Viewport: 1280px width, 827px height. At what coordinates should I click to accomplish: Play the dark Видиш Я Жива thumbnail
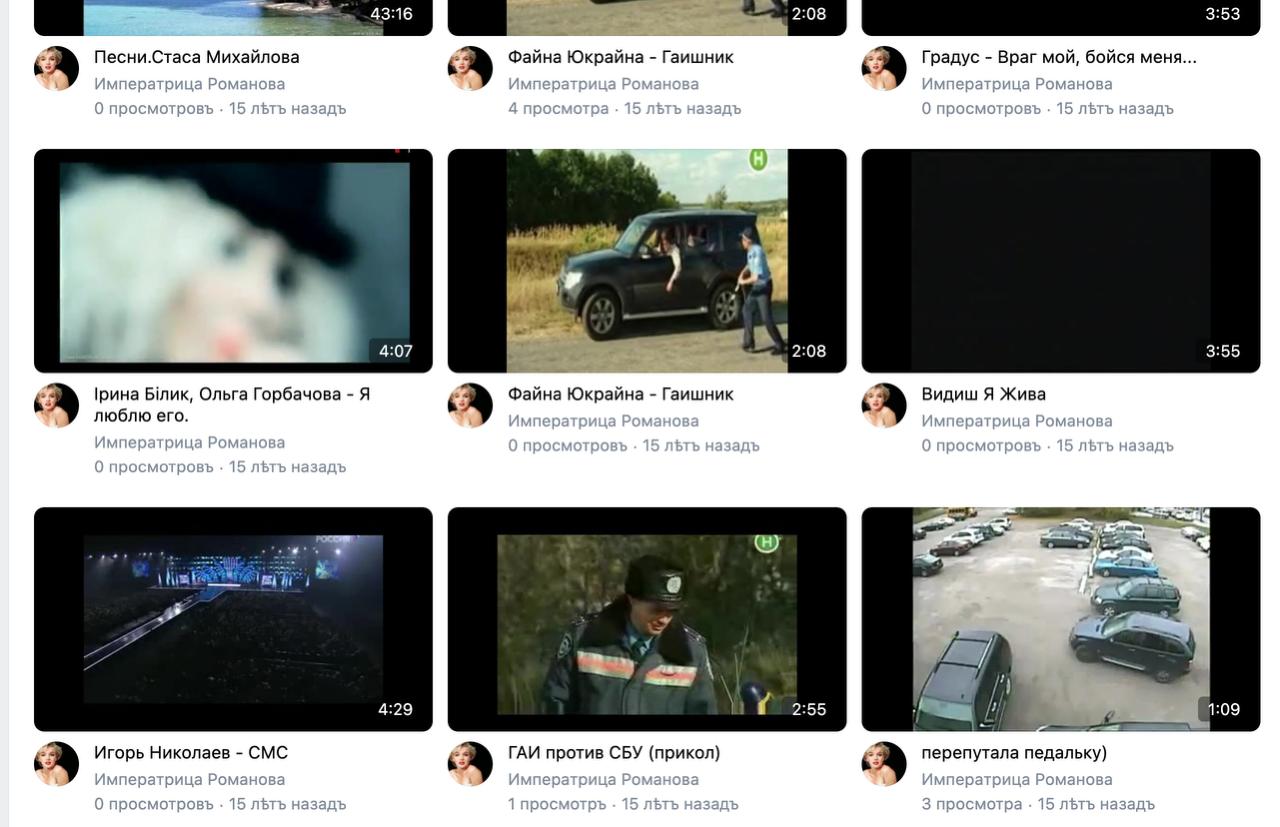tap(1061, 261)
